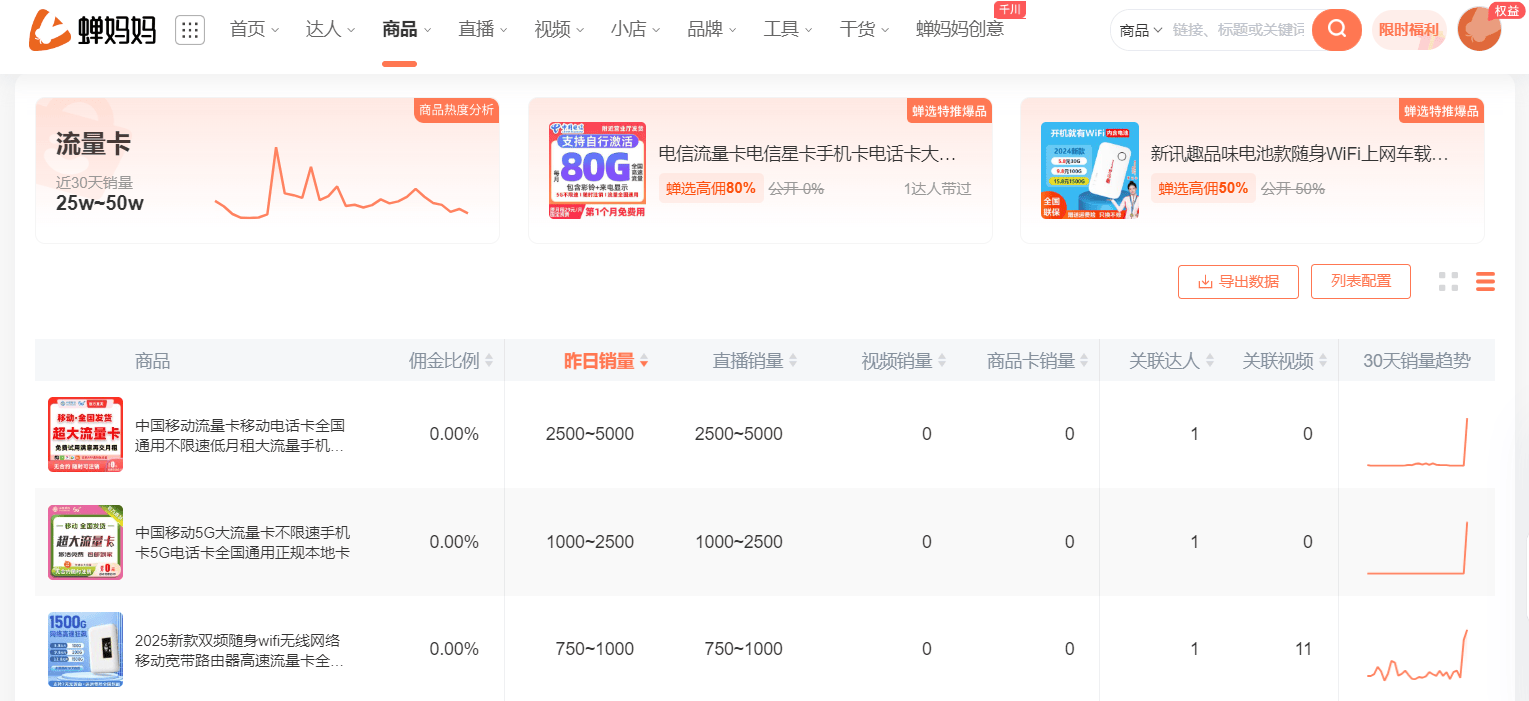This screenshot has width=1529, height=701.
Task: Open the 蝉妈妈创意 menu item
Action: point(960,30)
